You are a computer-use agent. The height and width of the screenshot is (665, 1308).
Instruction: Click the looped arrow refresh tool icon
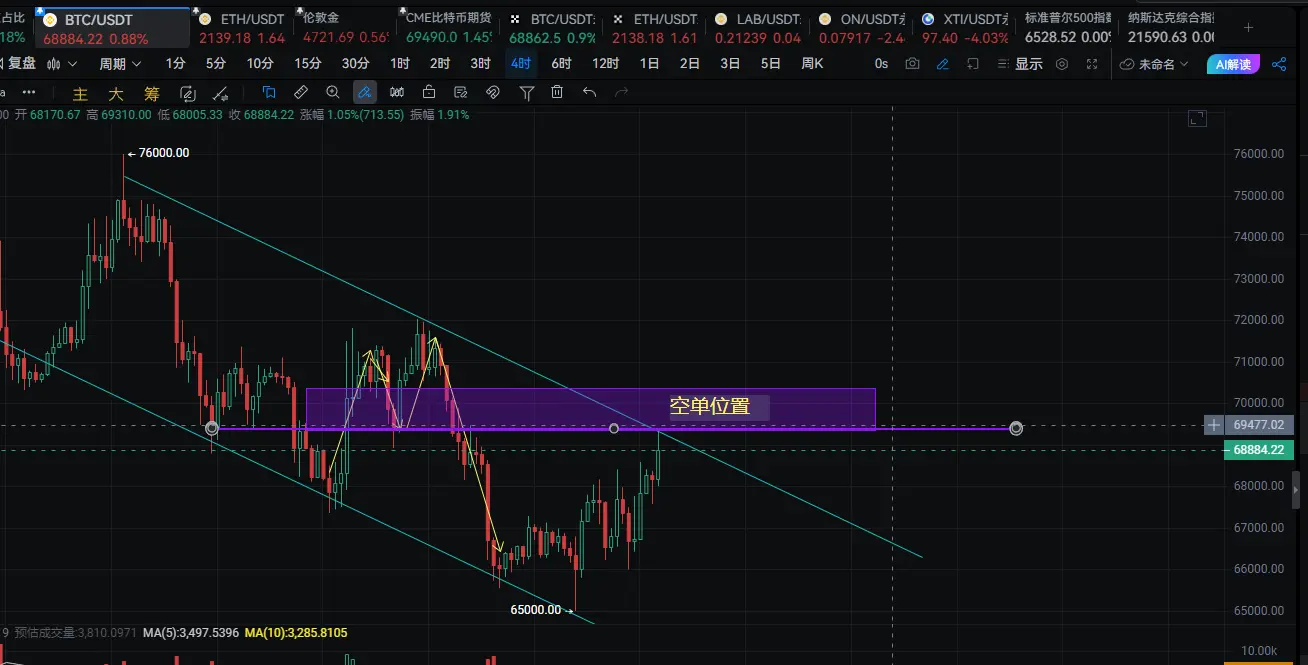click(187, 93)
